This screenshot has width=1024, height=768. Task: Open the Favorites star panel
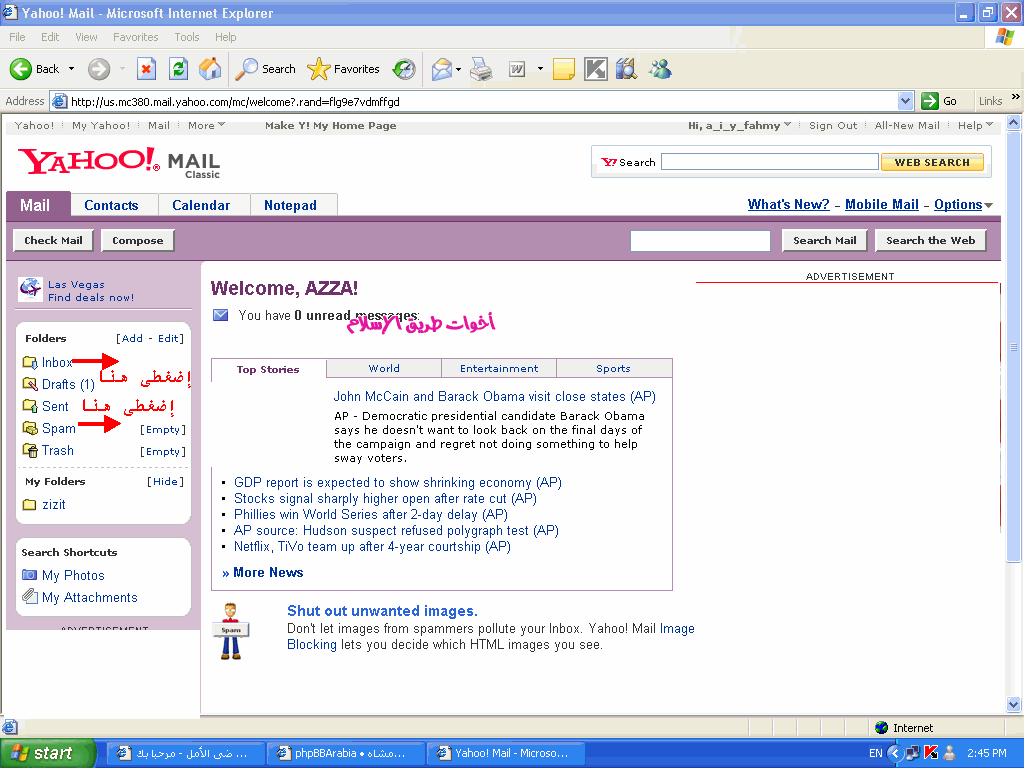pyautogui.click(x=319, y=69)
